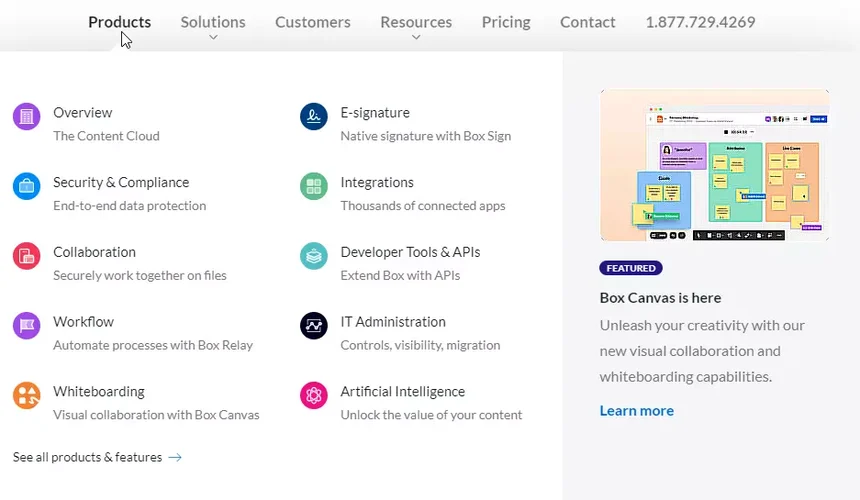Click See all products & features
Viewport: 860px width, 500px height.
88,457
